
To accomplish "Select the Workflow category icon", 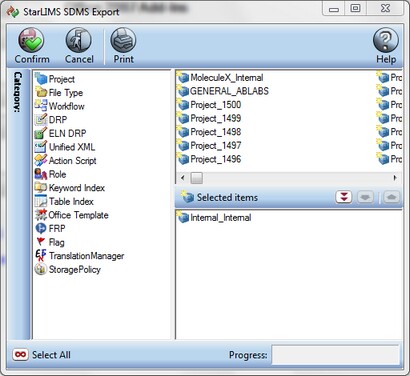I will 41,106.
